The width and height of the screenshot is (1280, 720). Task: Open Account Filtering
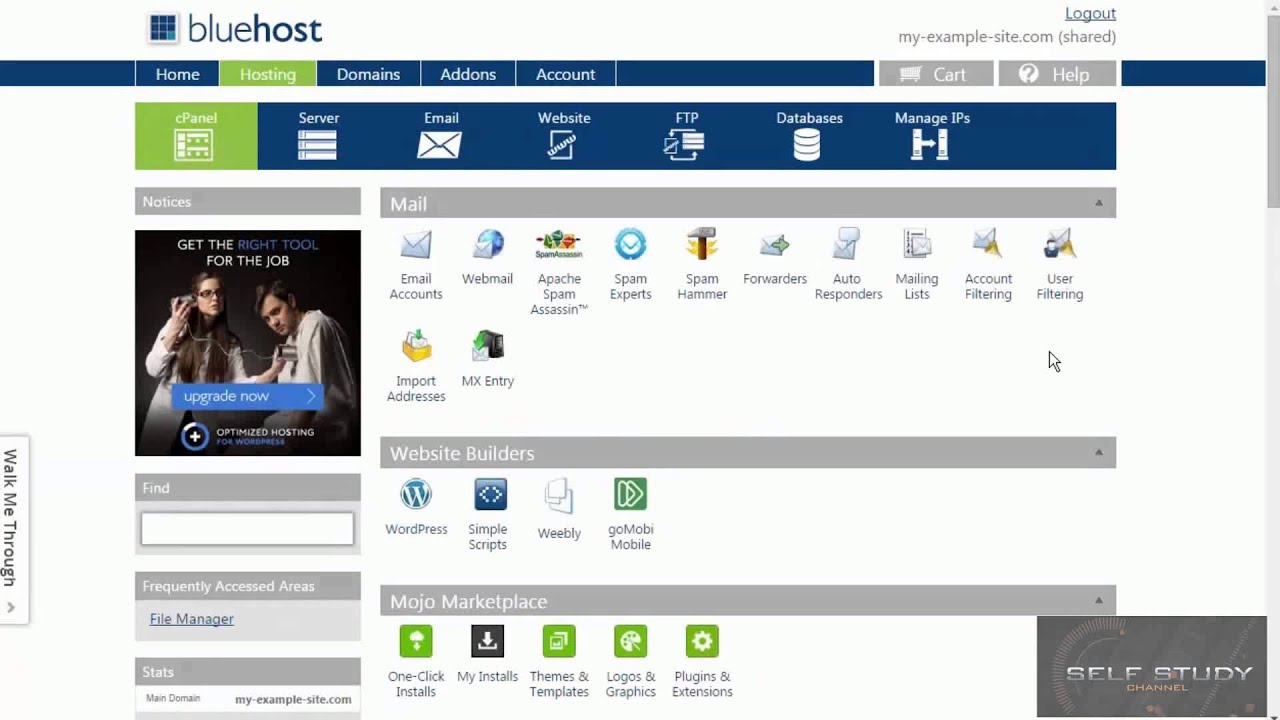(x=988, y=265)
